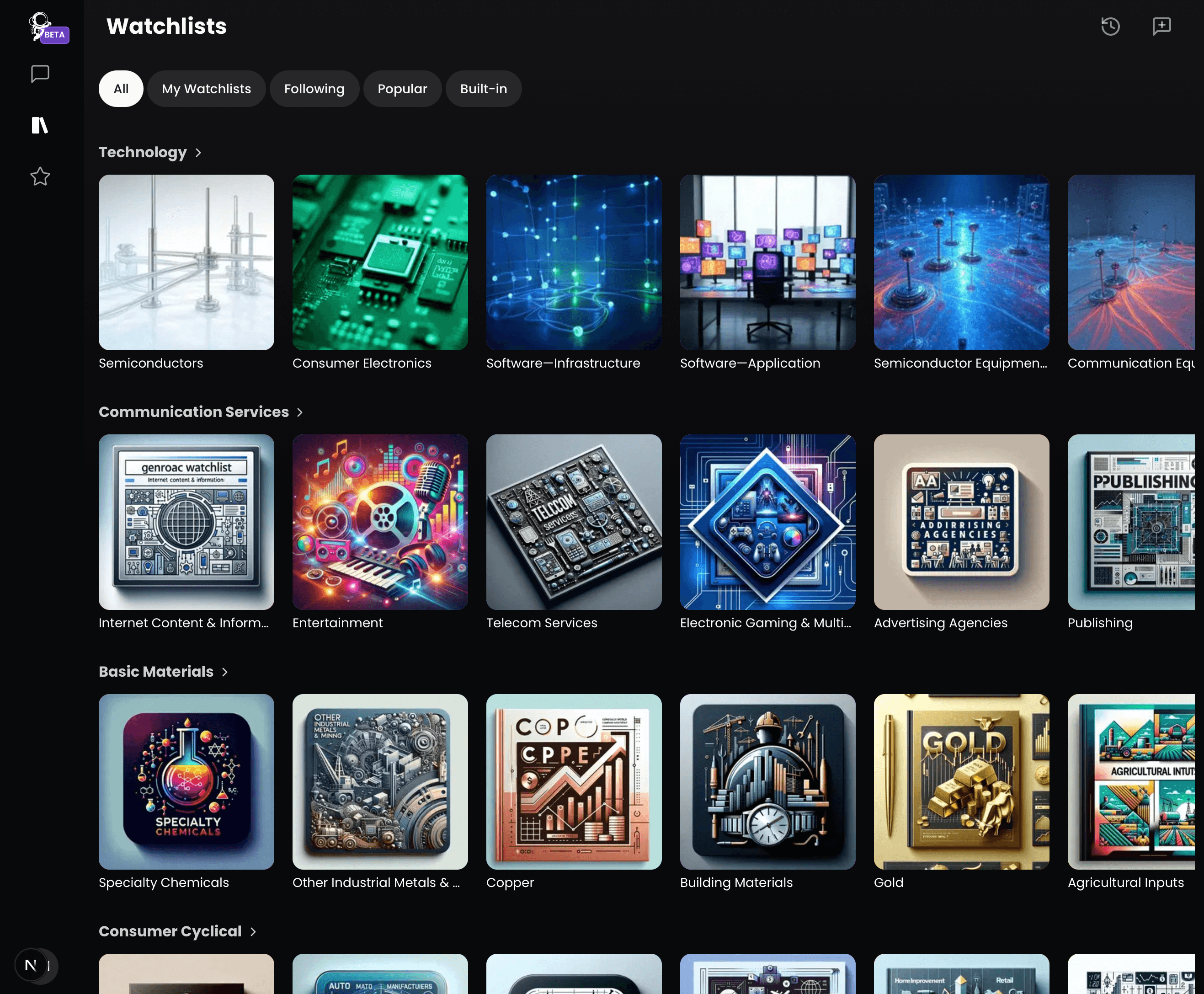Open the history clock icon

(x=1110, y=27)
